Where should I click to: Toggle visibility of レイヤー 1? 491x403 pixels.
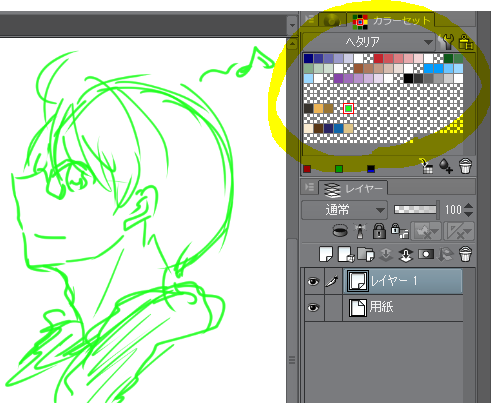[313, 282]
